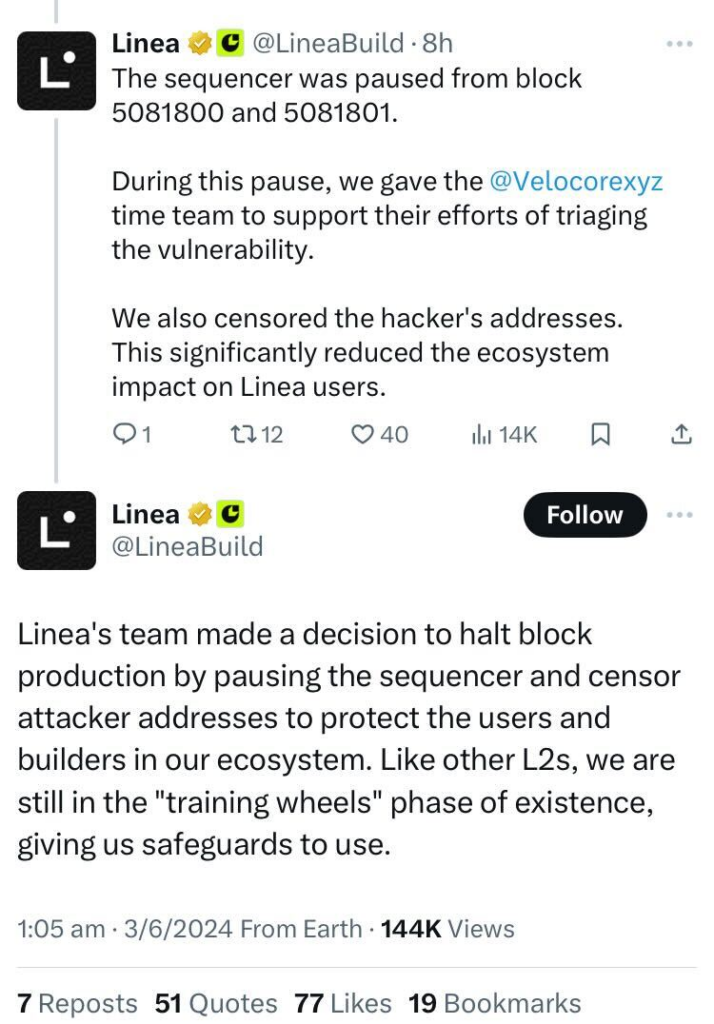Viewport: 714px width, 1024px height.
Task: Open the view analytics icon showing 14K
Action: point(481,434)
